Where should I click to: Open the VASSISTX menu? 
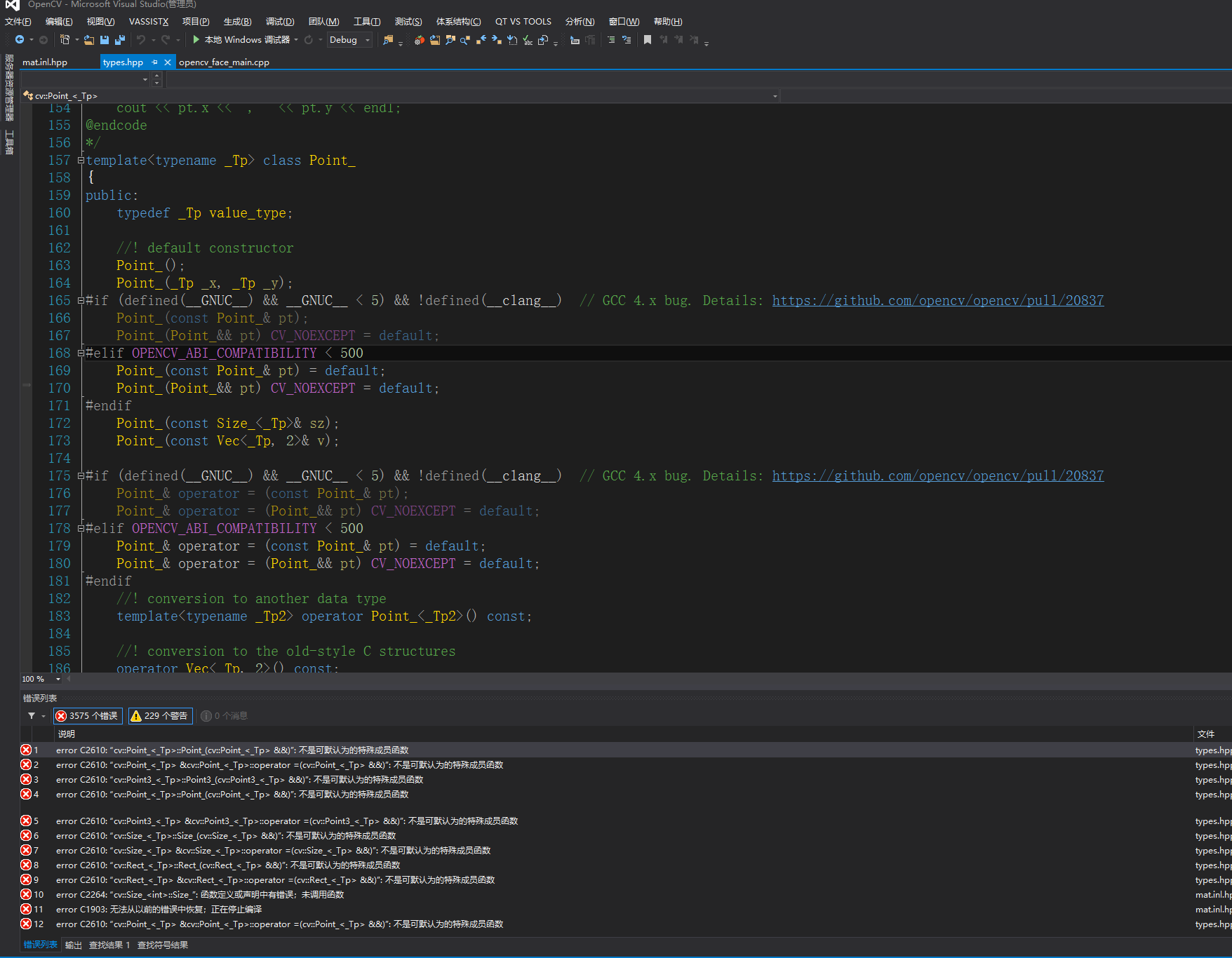[x=149, y=22]
